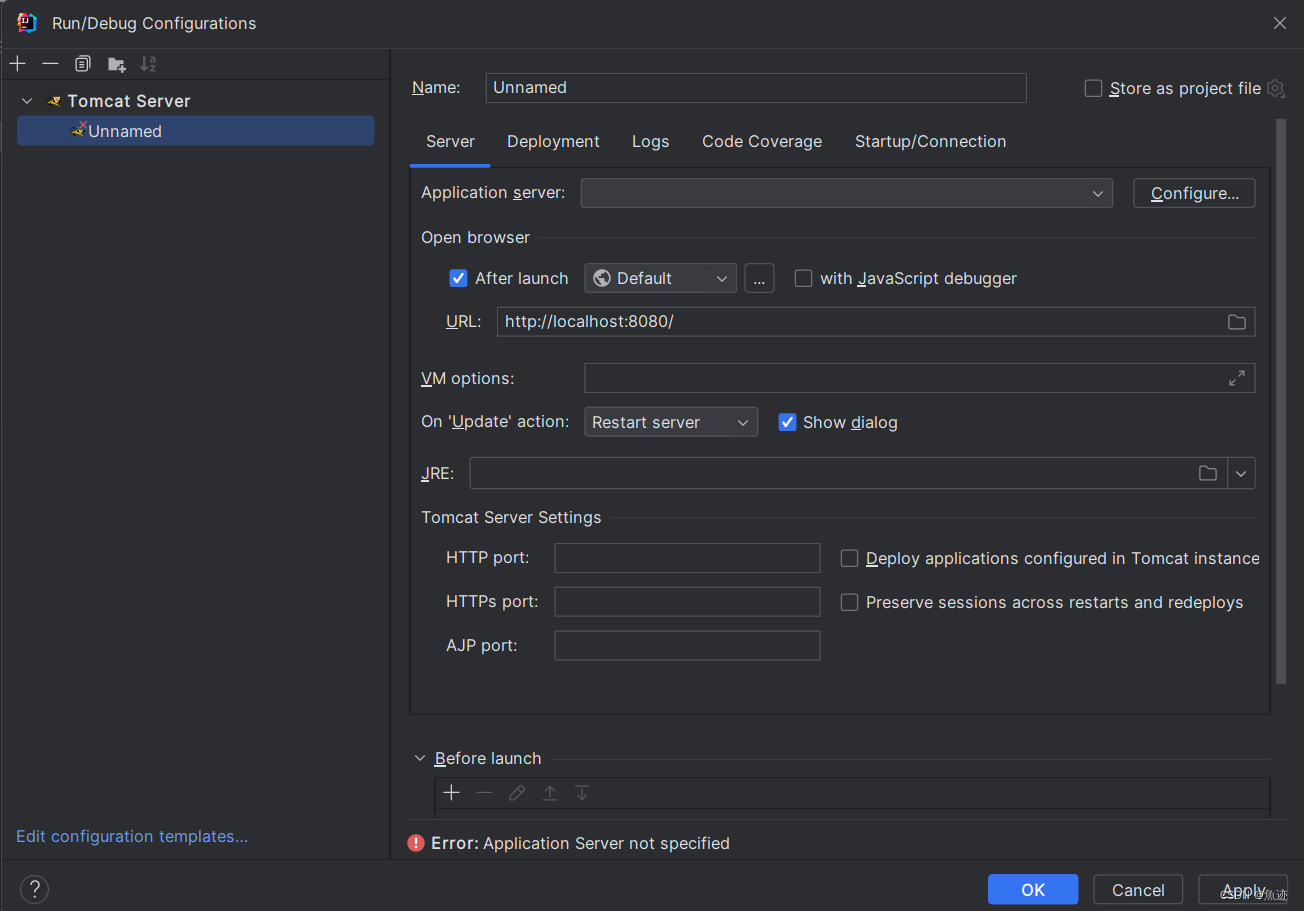This screenshot has width=1304, height=911.
Task: Move Before launch task up
Action: tap(549, 793)
